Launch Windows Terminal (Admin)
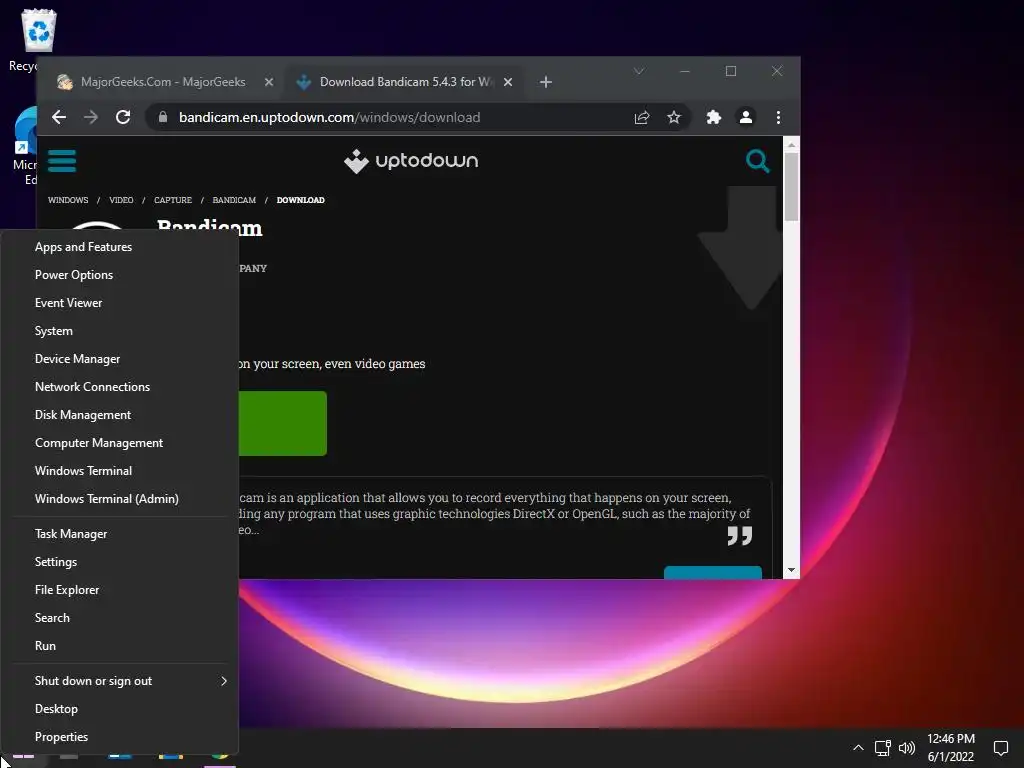The image size is (1024, 768). click(120, 499)
